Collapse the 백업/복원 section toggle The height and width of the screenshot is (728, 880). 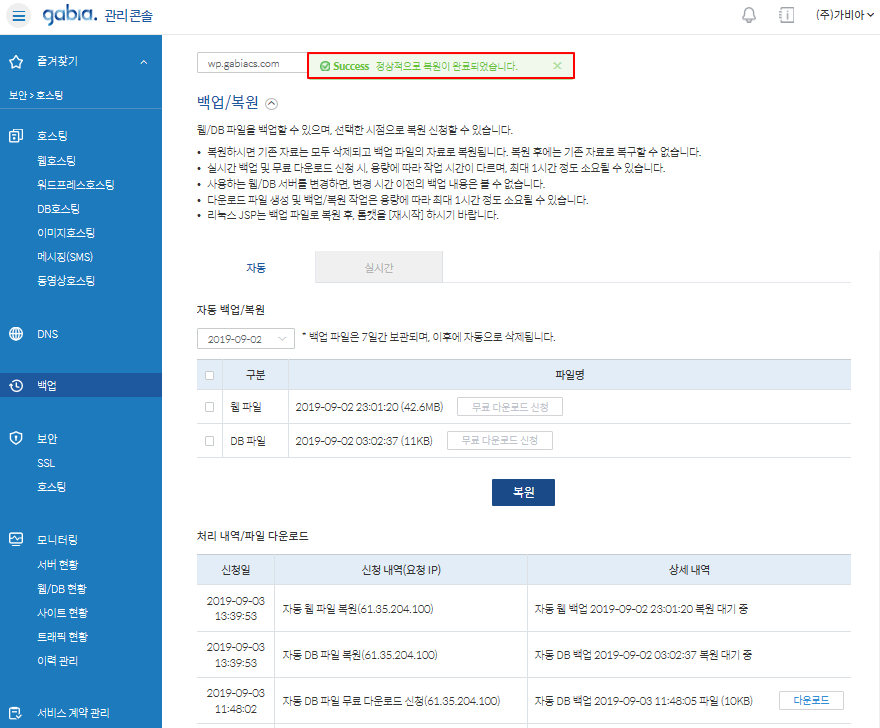point(271,104)
